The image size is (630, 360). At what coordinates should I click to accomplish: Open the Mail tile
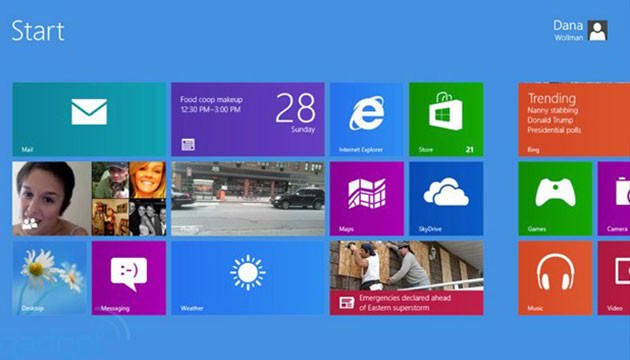[89, 119]
